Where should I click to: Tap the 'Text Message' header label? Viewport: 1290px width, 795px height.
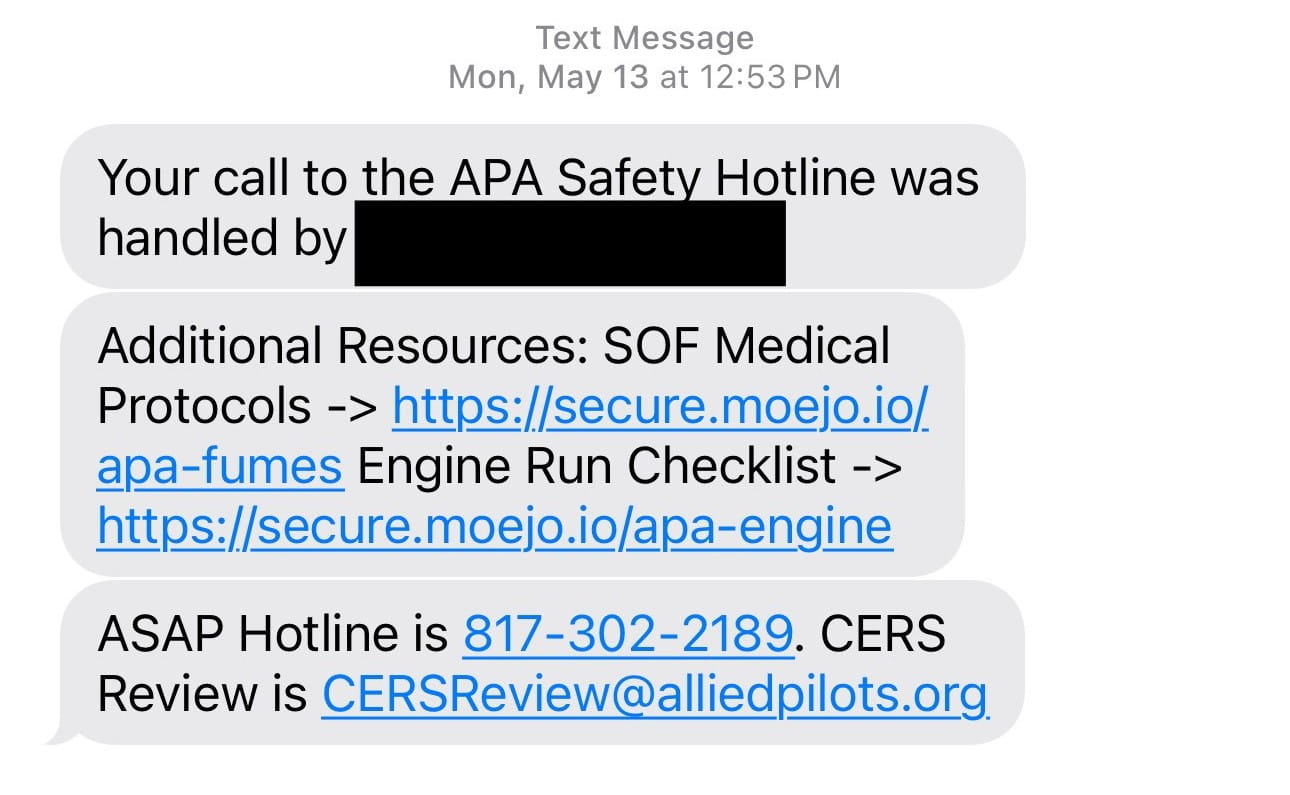(645, 38)
